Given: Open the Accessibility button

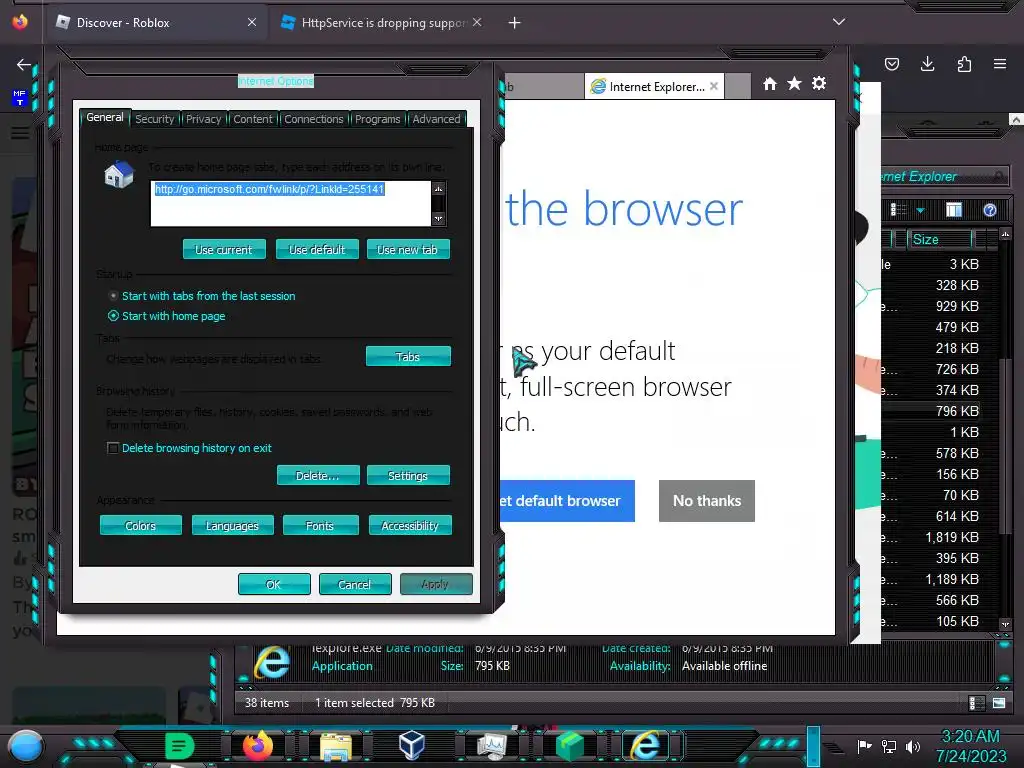Looking at the screenshot, I should [410, 525].
